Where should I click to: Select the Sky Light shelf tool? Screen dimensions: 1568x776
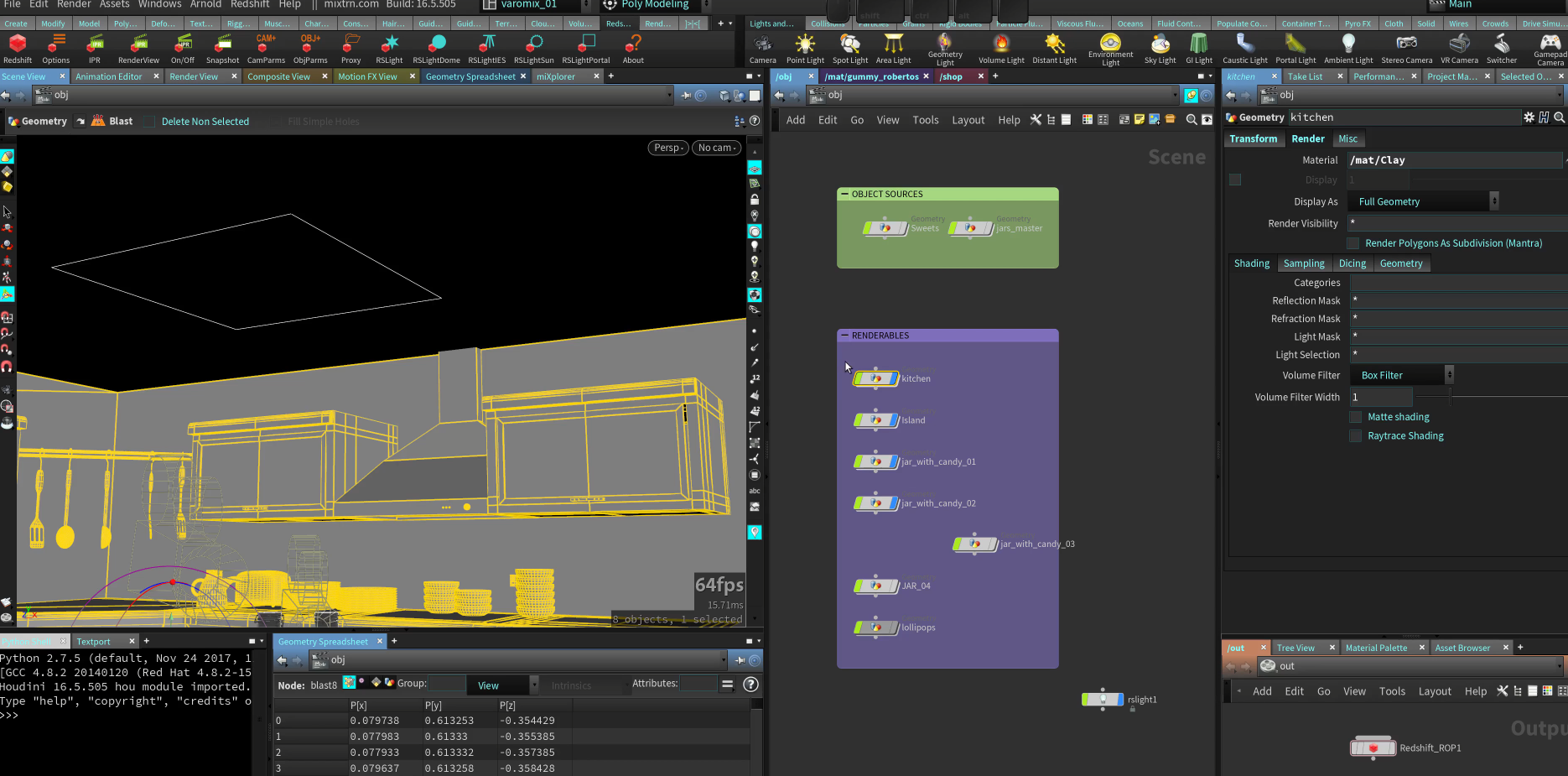pyautogui.click(x=1160, y=48)
